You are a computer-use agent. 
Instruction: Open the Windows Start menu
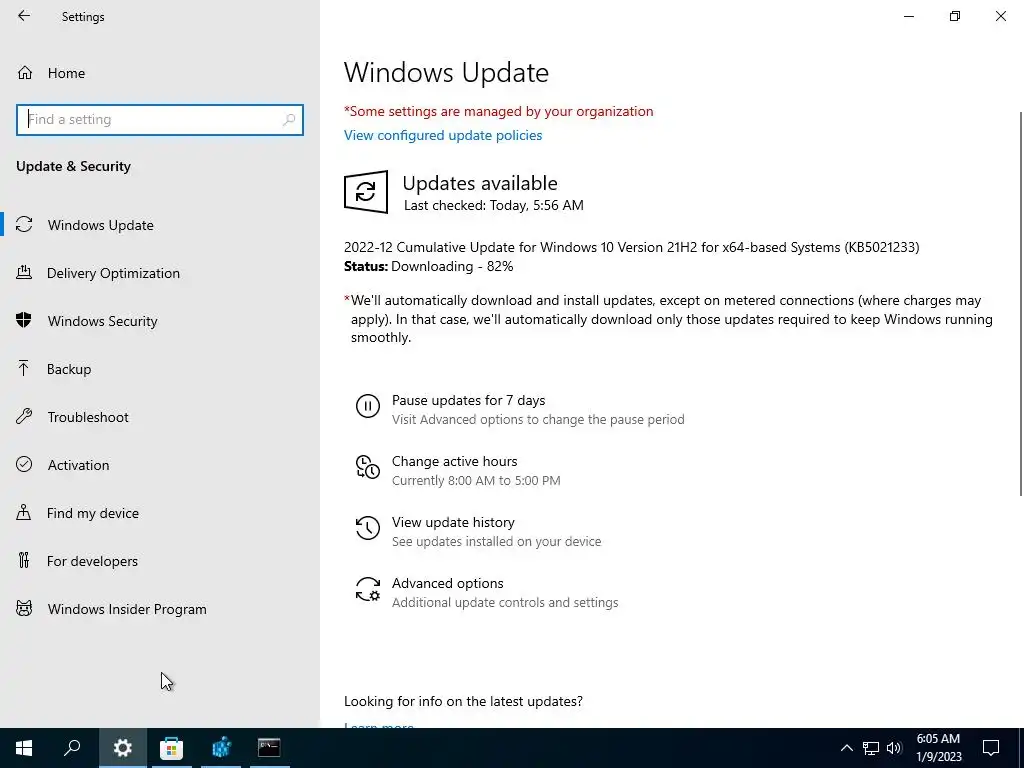click(x=24, y=748)
